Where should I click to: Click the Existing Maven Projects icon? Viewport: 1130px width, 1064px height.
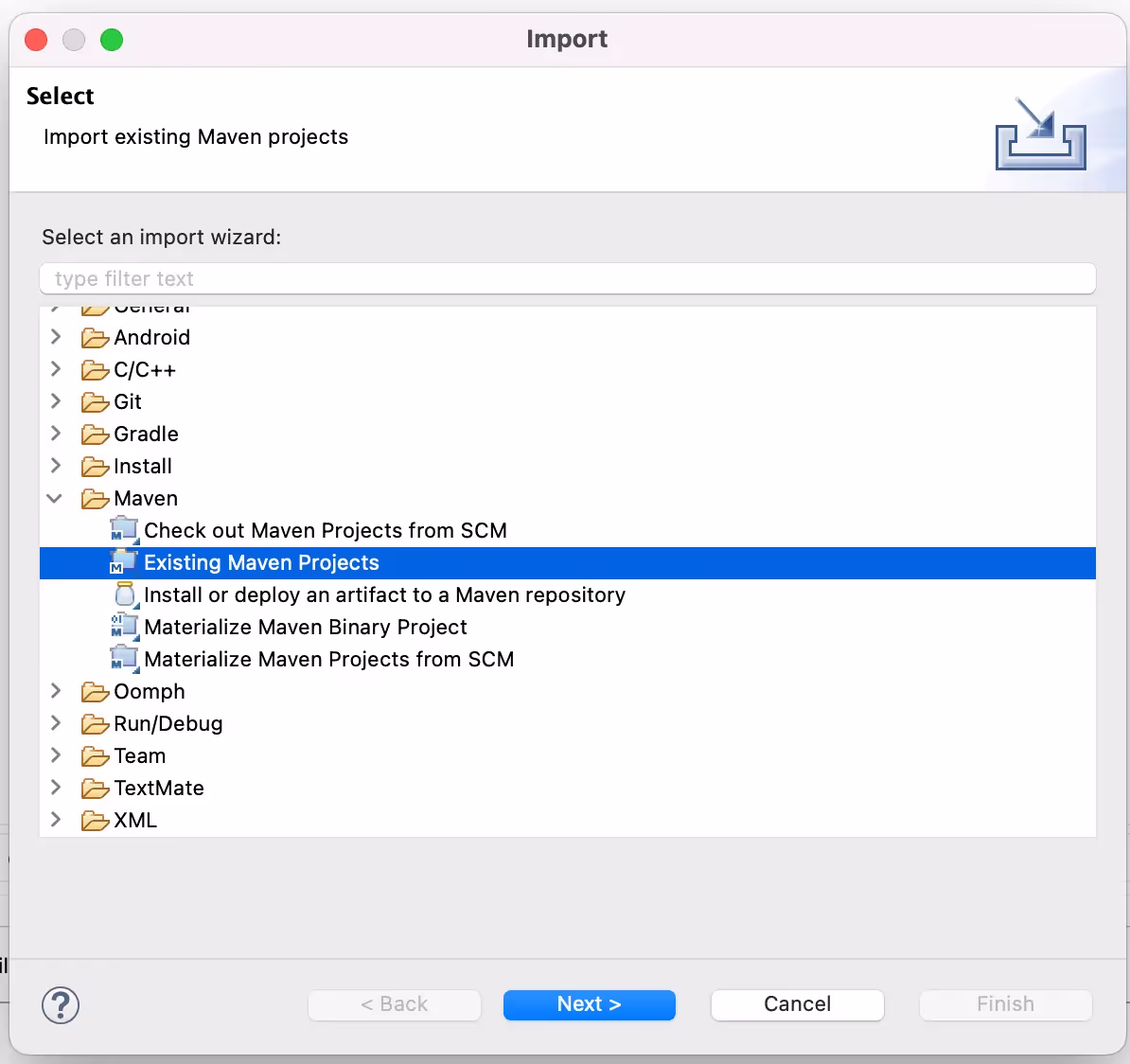123,562
